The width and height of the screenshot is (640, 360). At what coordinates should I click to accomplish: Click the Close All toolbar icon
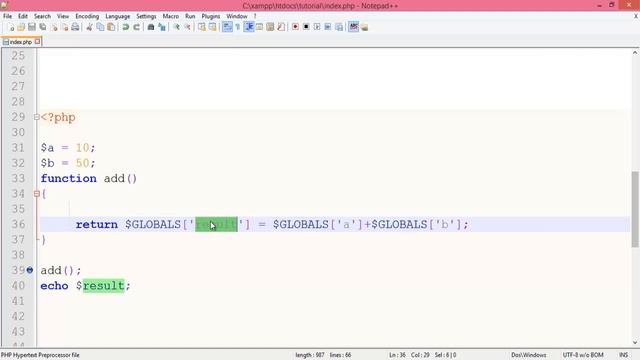click(x=64, y=27)
